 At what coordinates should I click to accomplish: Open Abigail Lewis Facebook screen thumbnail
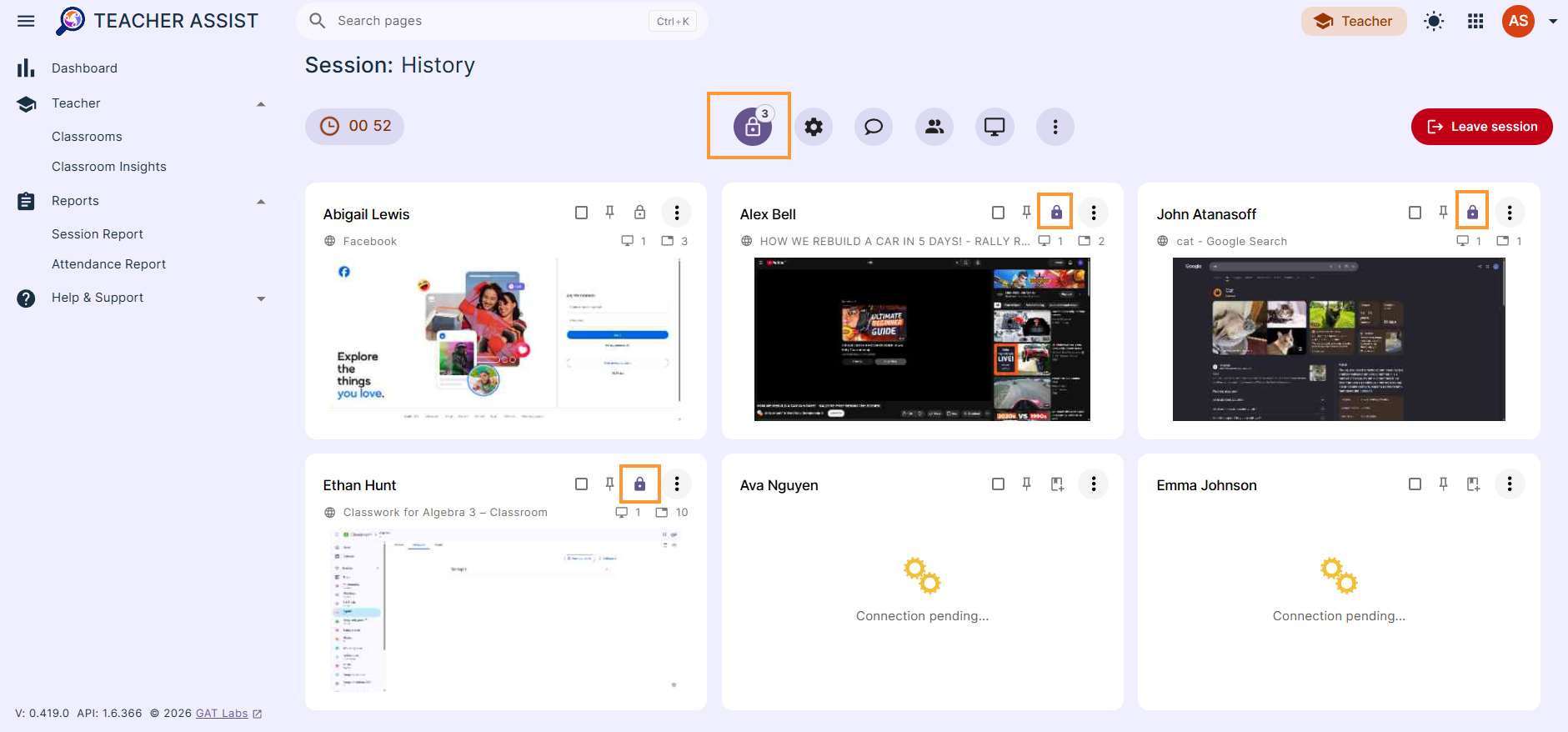point(505,338)
